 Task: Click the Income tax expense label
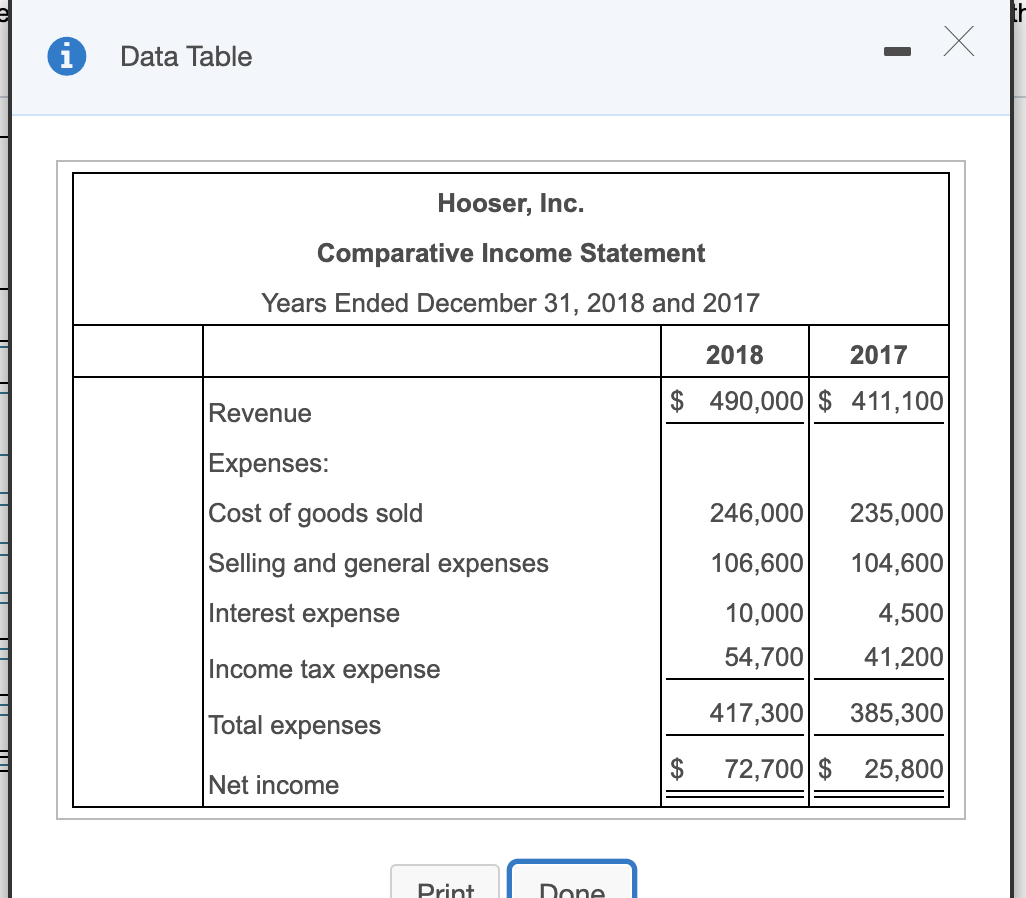pos(324,670)
